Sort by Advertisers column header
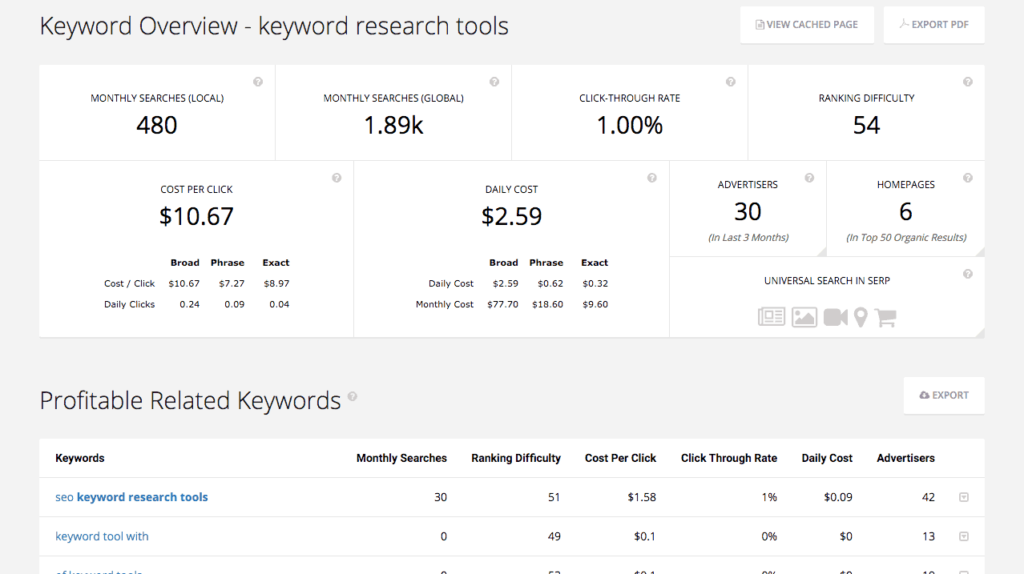1024x574 pixels. pyautogui.click(x=905, y=458)
